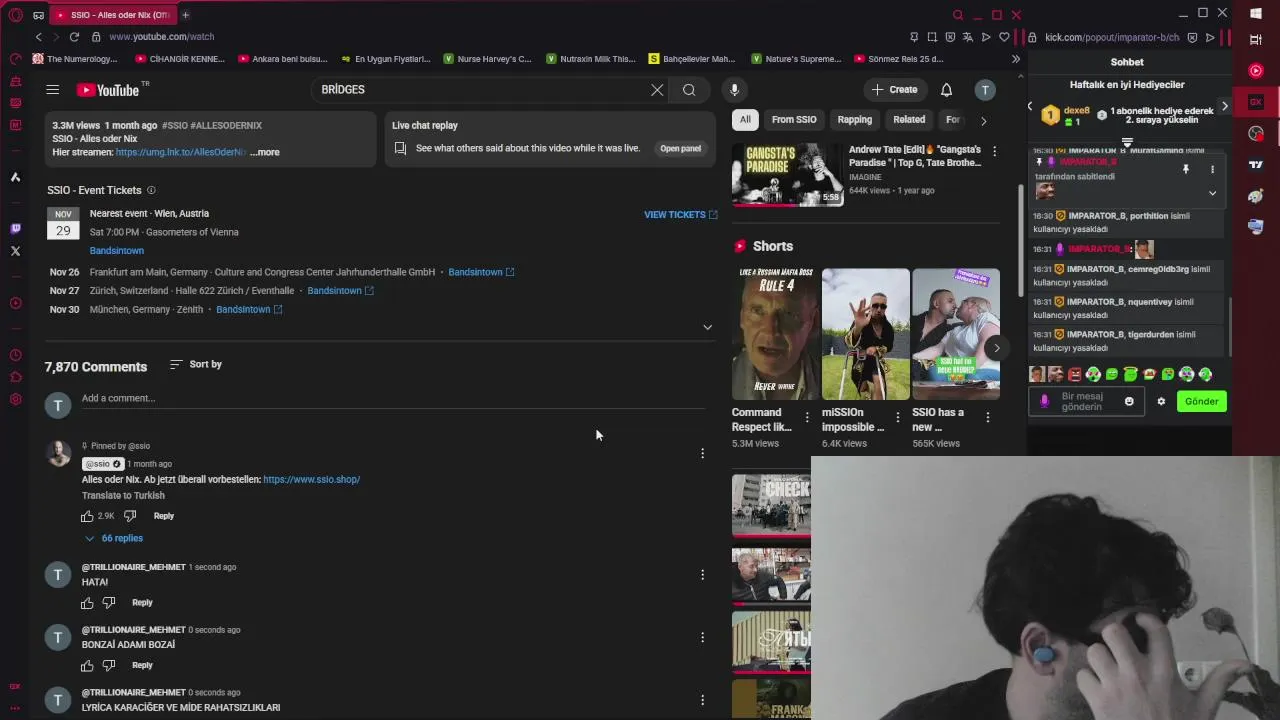This screenshot has width=1280, height=720.
Task: Open the YouTube hamburger guide menu
Action: pyautogui.click(x=52, y=90)
